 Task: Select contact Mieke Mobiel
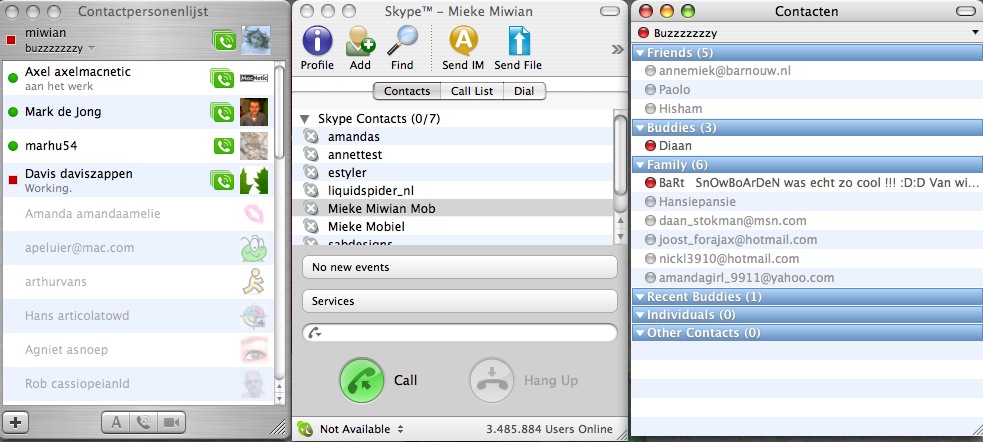click(452, 226)
